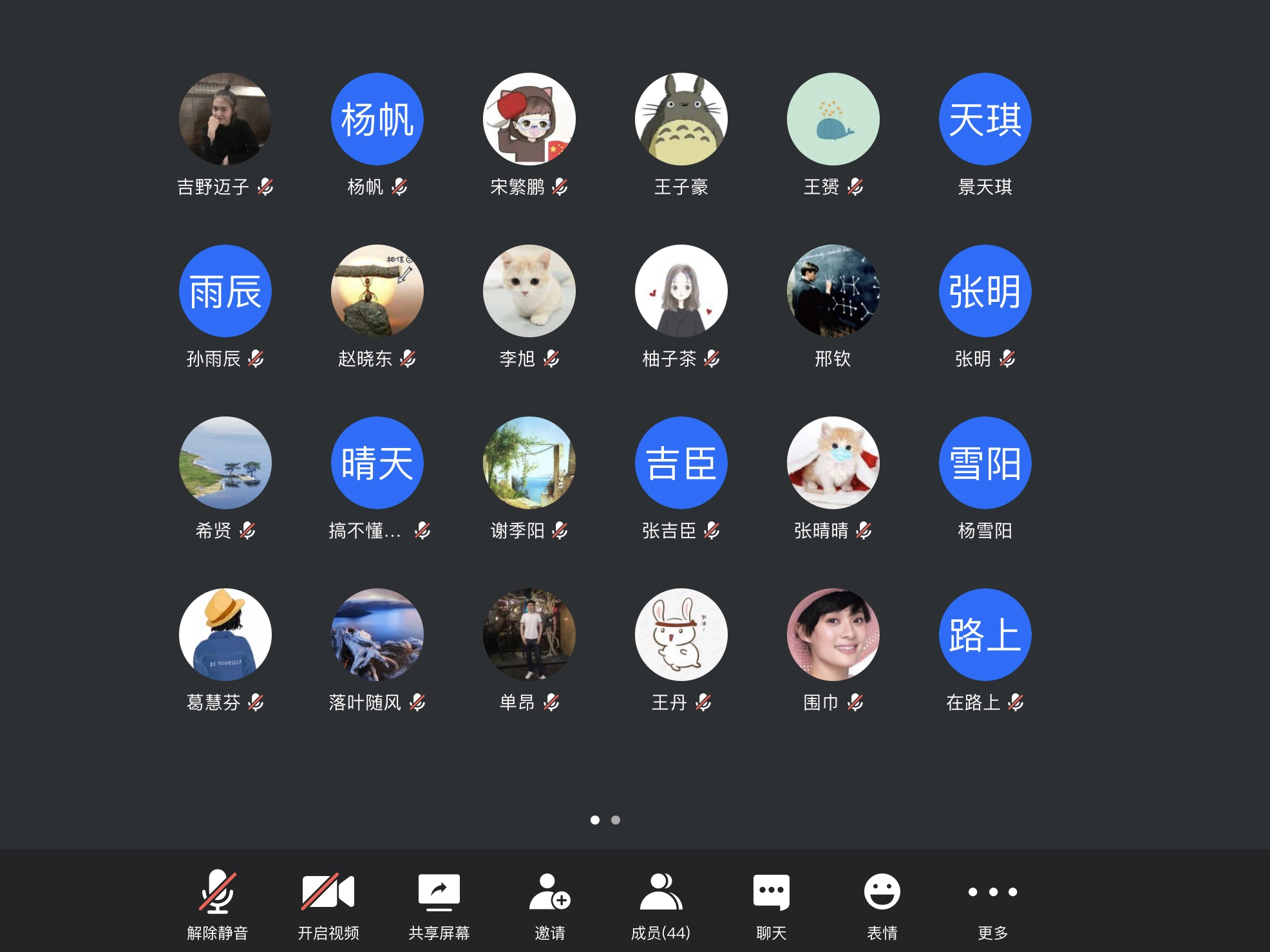Select 张吉臣's blue 吉臣 avatar

pyautogui.click(x=681, y=463)
